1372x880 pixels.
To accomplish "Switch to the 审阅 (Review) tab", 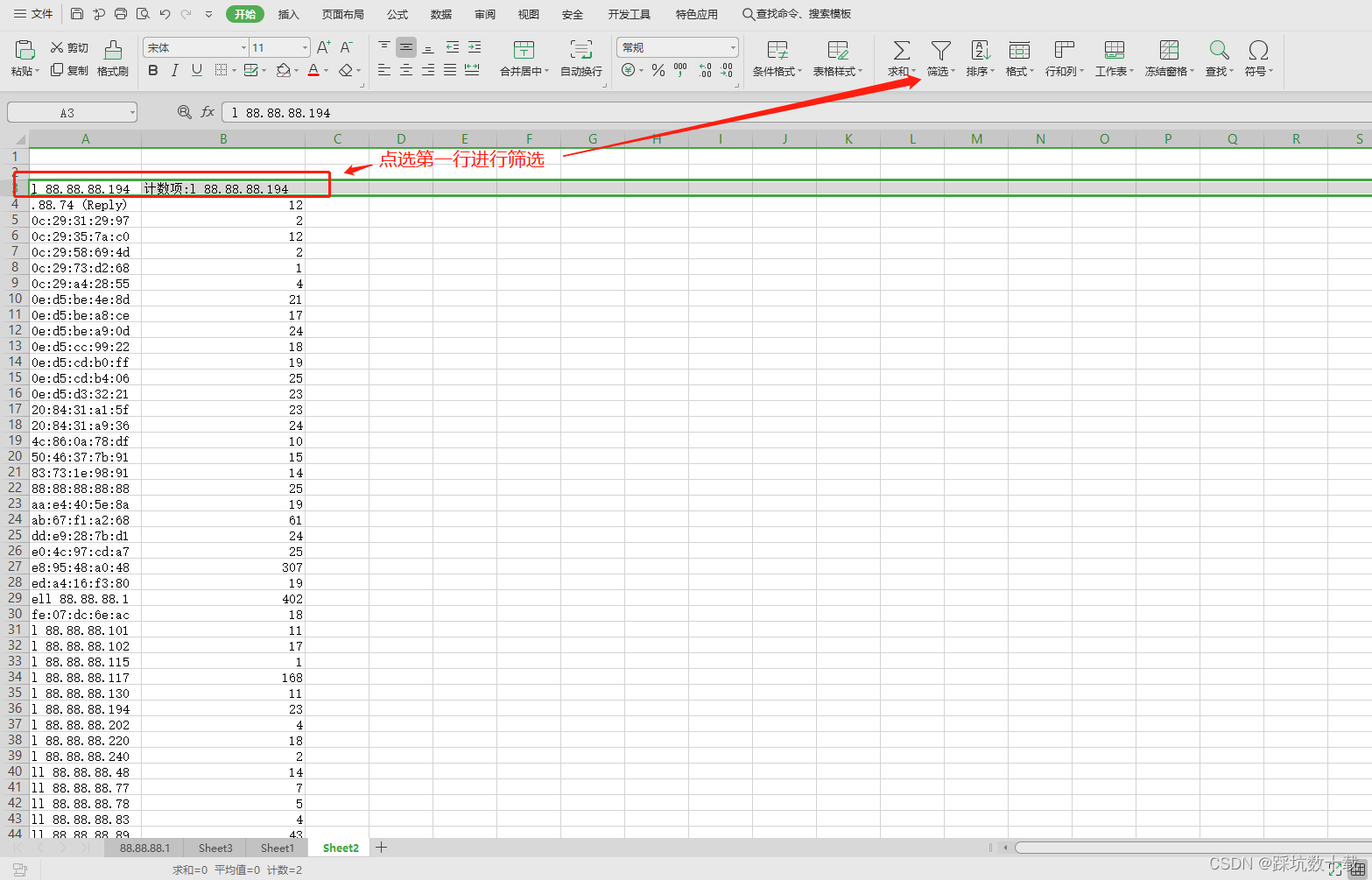I will (x=485, y=14).
